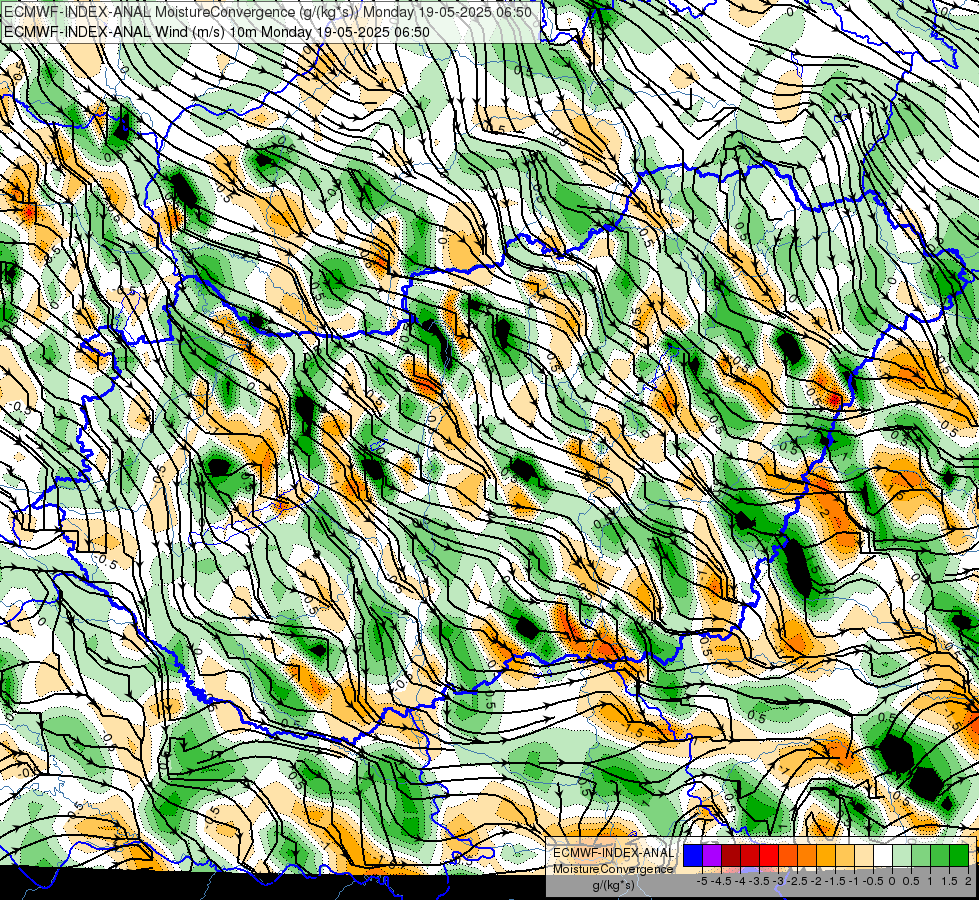The width and height of the screenshot is (979, 900).
Task: Click 'MoistureConvergence' label in the legend box
Action: tap(614, 870)
